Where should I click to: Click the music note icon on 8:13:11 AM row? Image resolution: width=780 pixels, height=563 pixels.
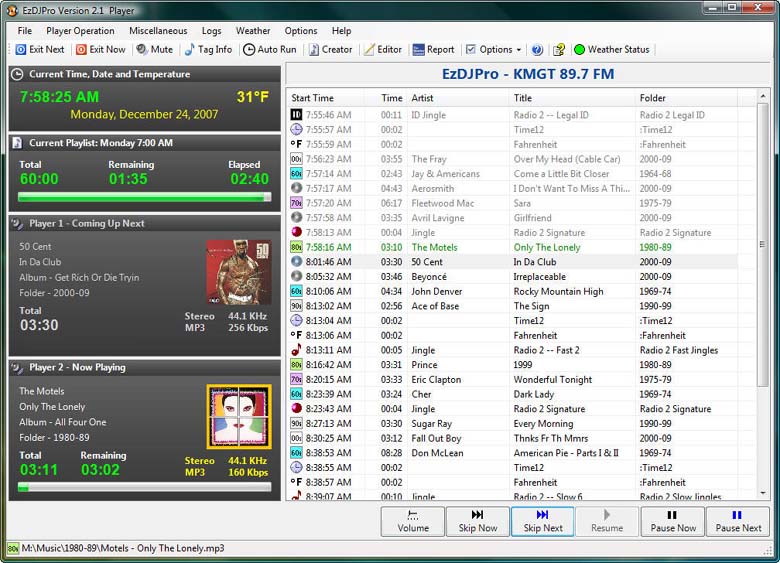(296, 350)
